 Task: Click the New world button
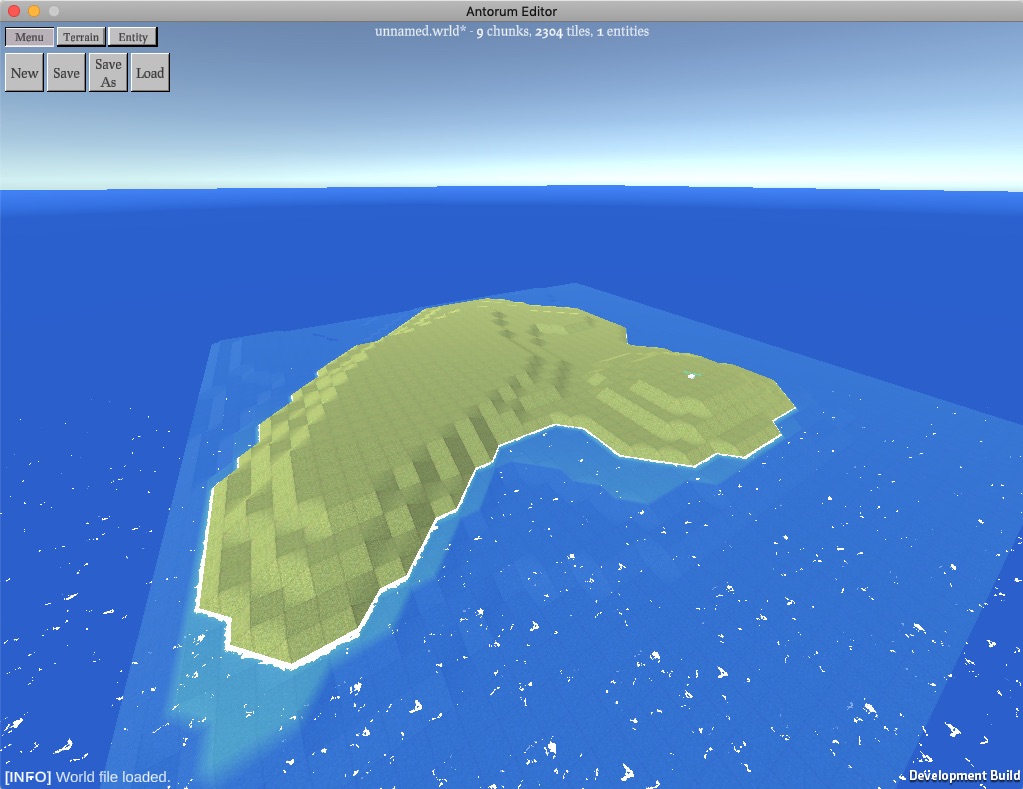point(25,73)
